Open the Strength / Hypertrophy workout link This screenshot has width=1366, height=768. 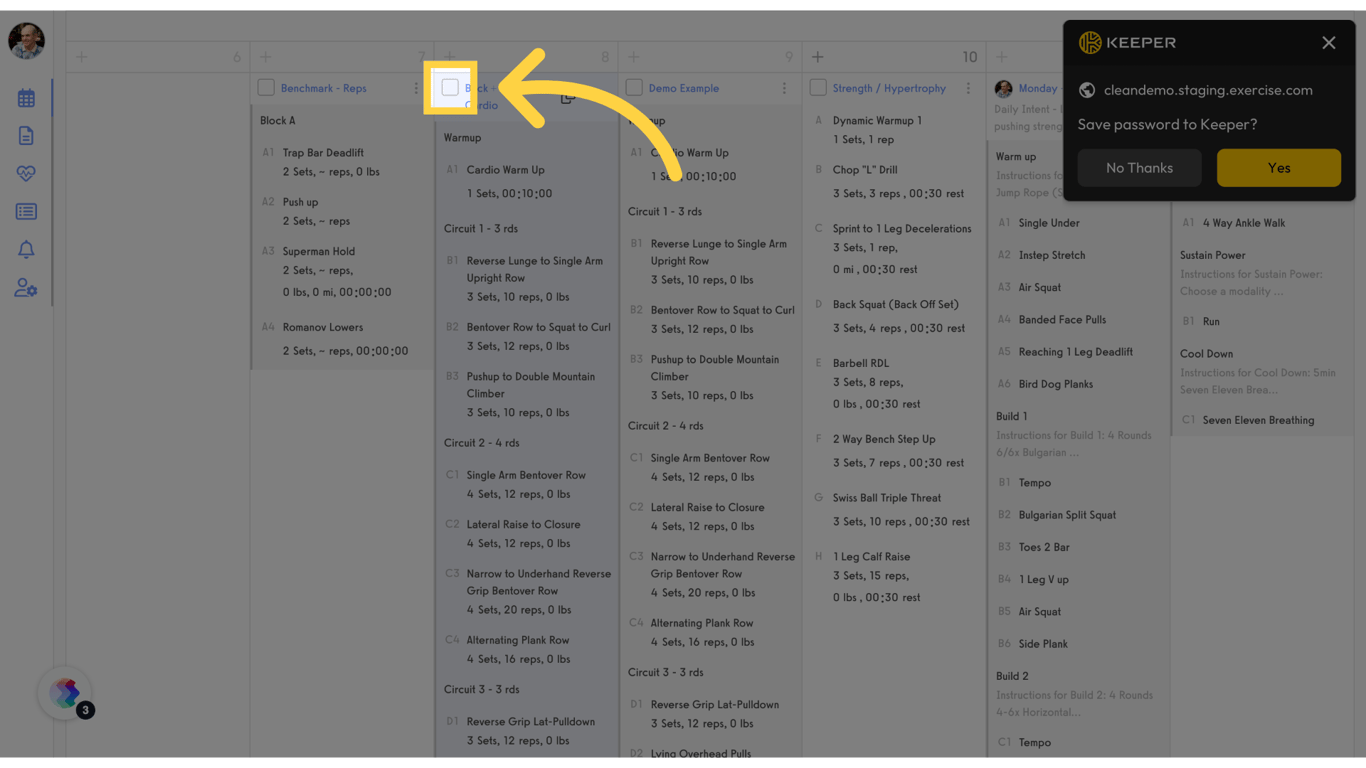[889, 88]
